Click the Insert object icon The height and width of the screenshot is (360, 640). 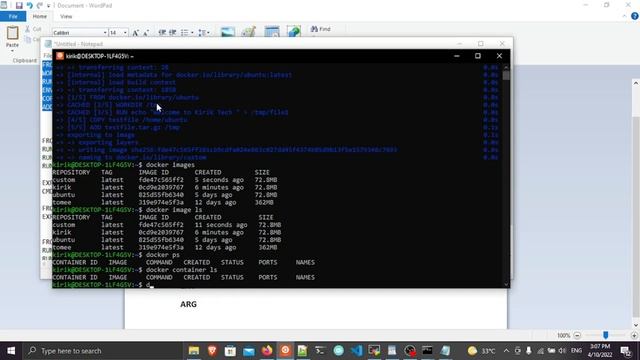point(293,31)
